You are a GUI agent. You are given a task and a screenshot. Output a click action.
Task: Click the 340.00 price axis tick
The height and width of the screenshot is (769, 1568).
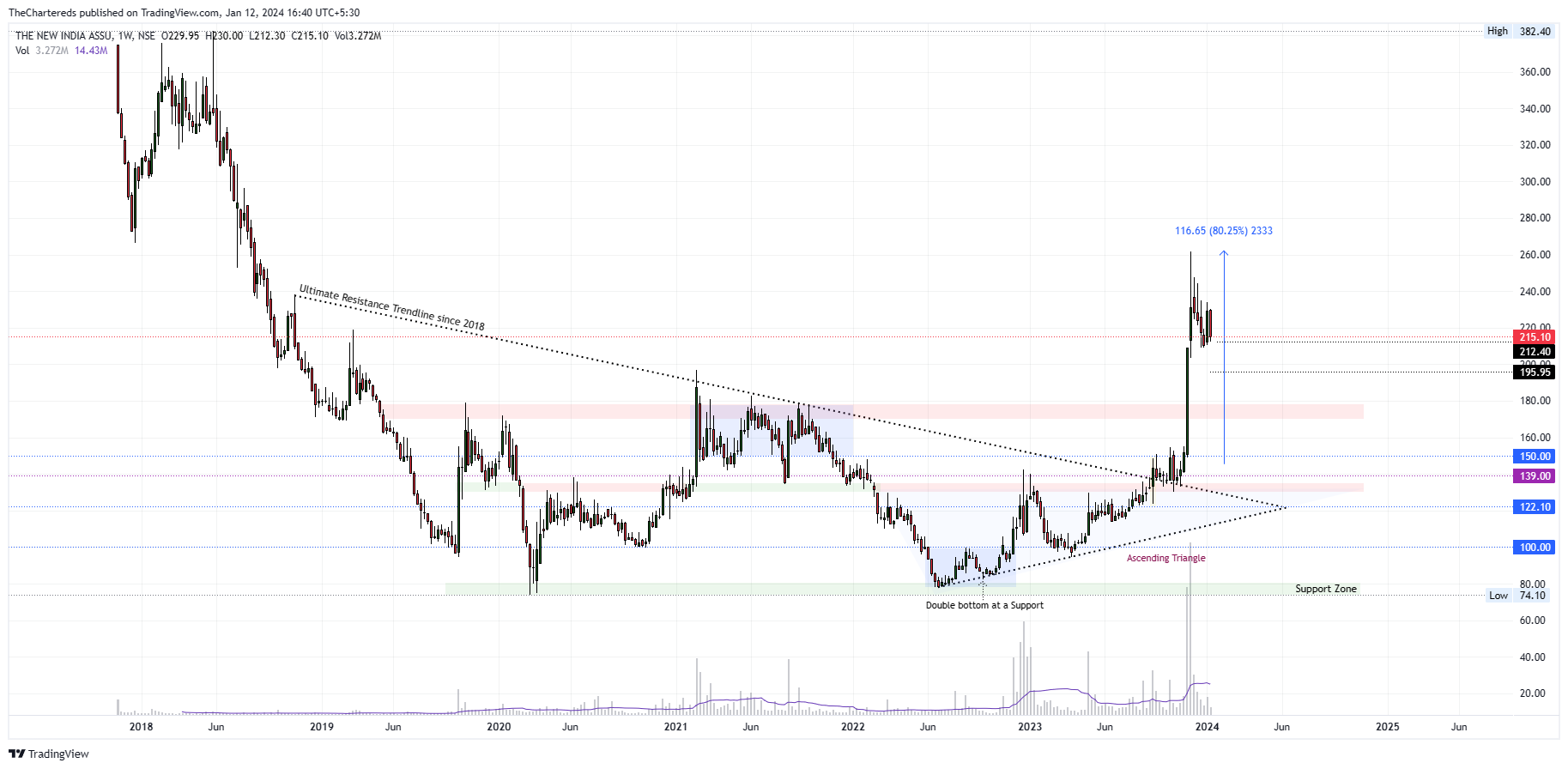[x=1535, y=109]
